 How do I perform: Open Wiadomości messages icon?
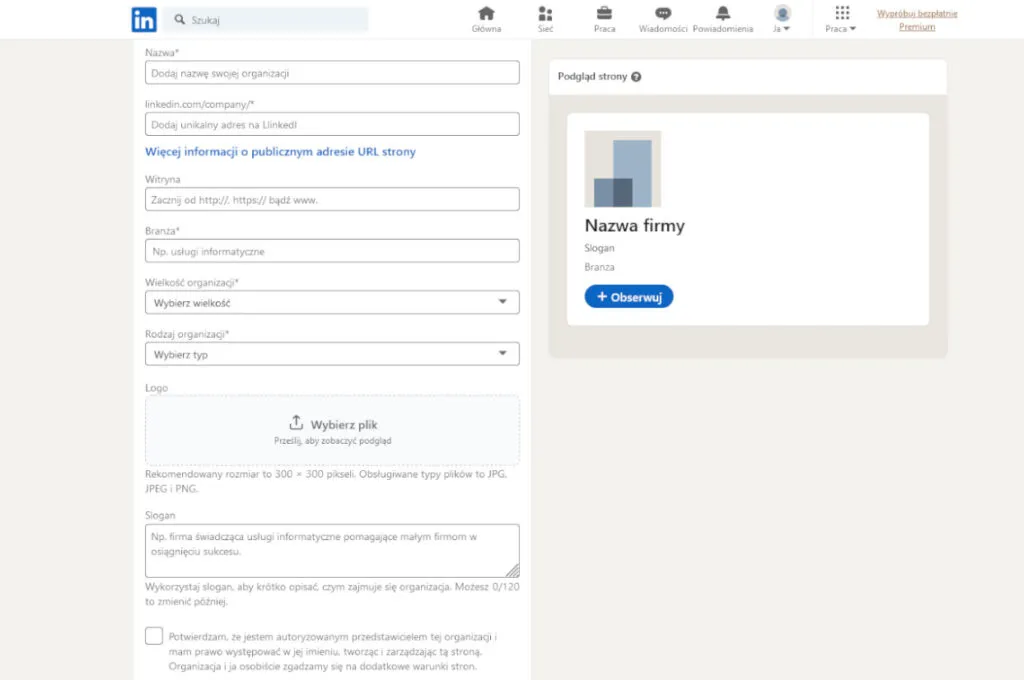(663, 14)
